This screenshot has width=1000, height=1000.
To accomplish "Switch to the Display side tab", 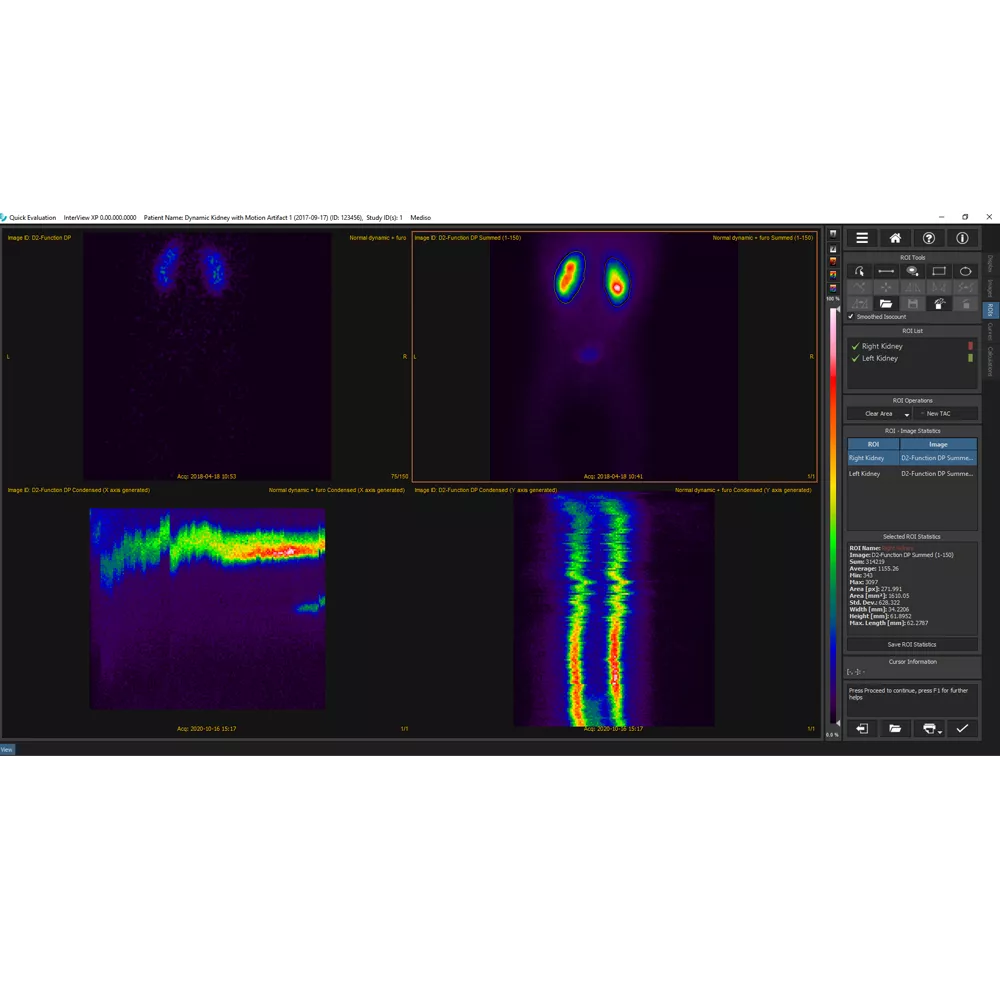I will click(x=990, y=263).
